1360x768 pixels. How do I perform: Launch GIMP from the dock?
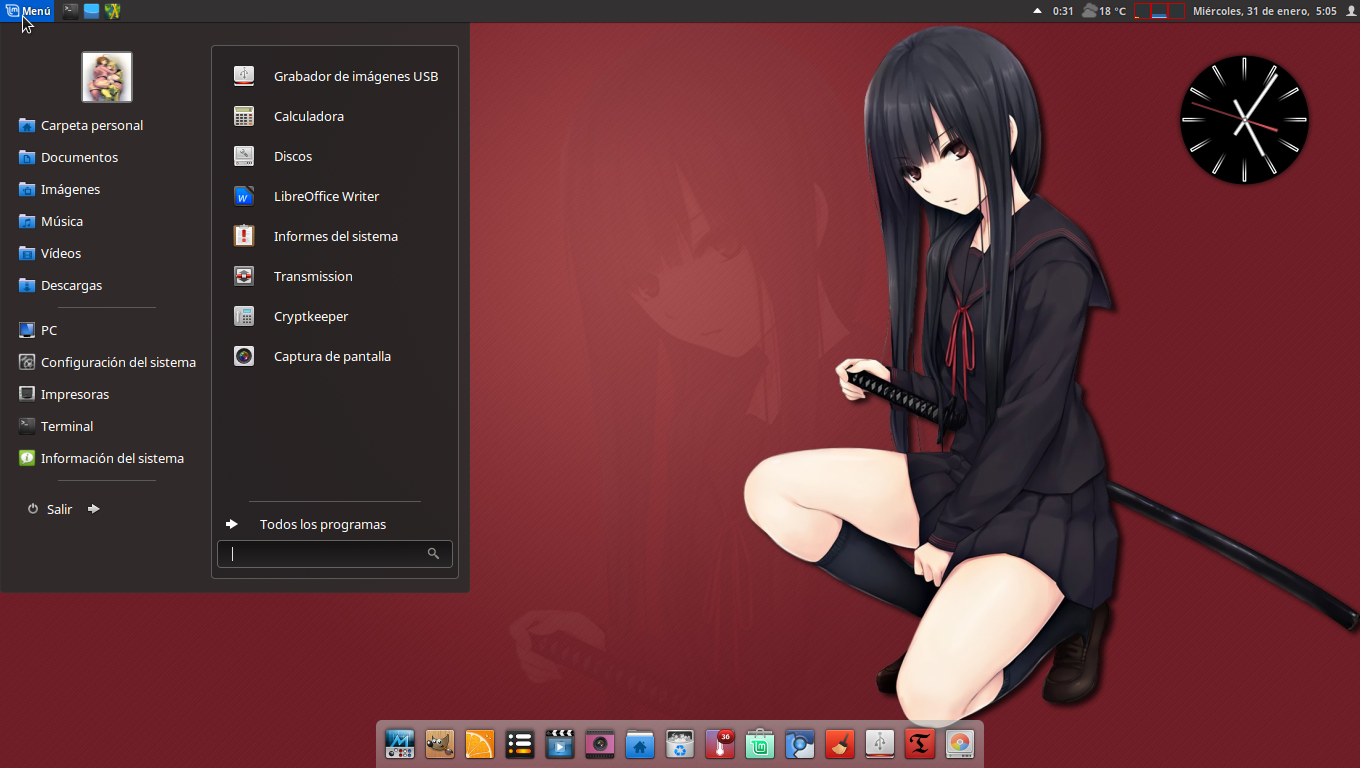tap(440, 743)
